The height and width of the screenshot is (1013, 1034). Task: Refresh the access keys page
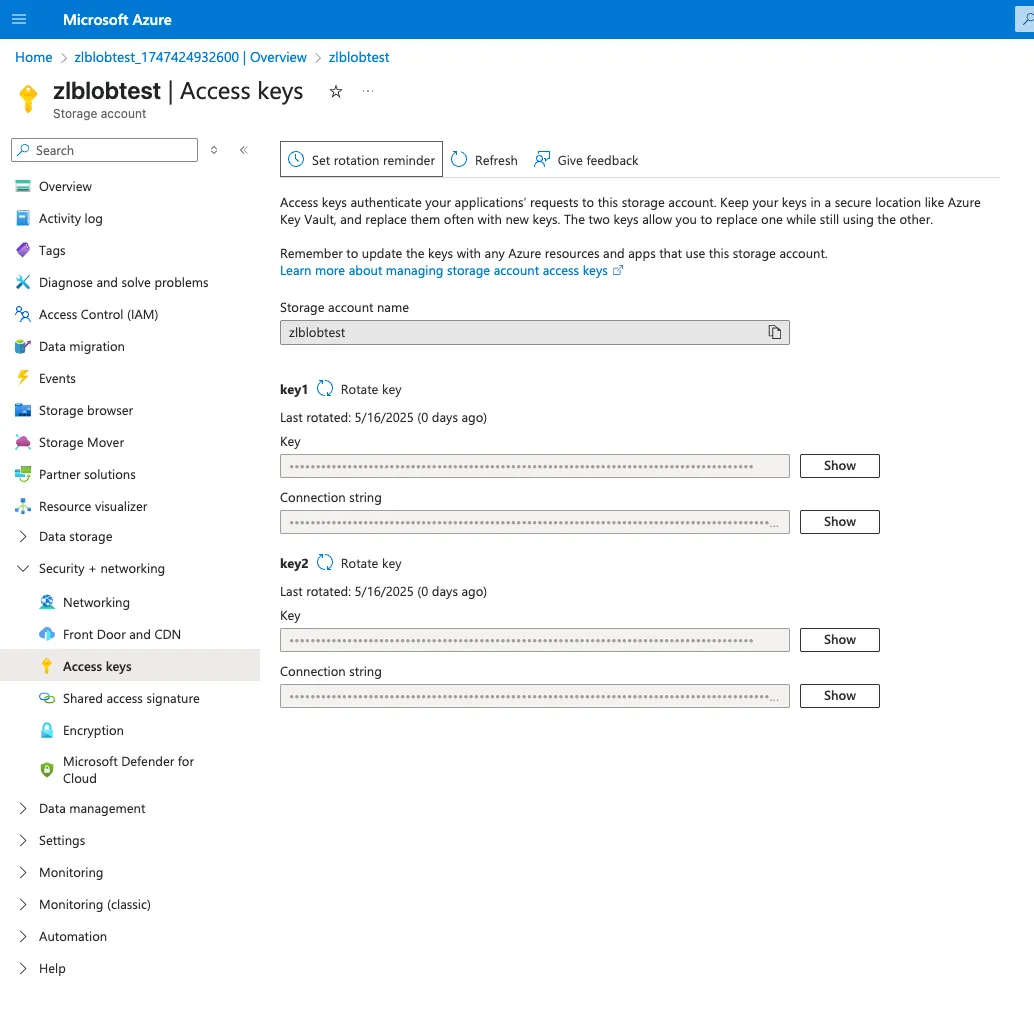tap(485, 160)
